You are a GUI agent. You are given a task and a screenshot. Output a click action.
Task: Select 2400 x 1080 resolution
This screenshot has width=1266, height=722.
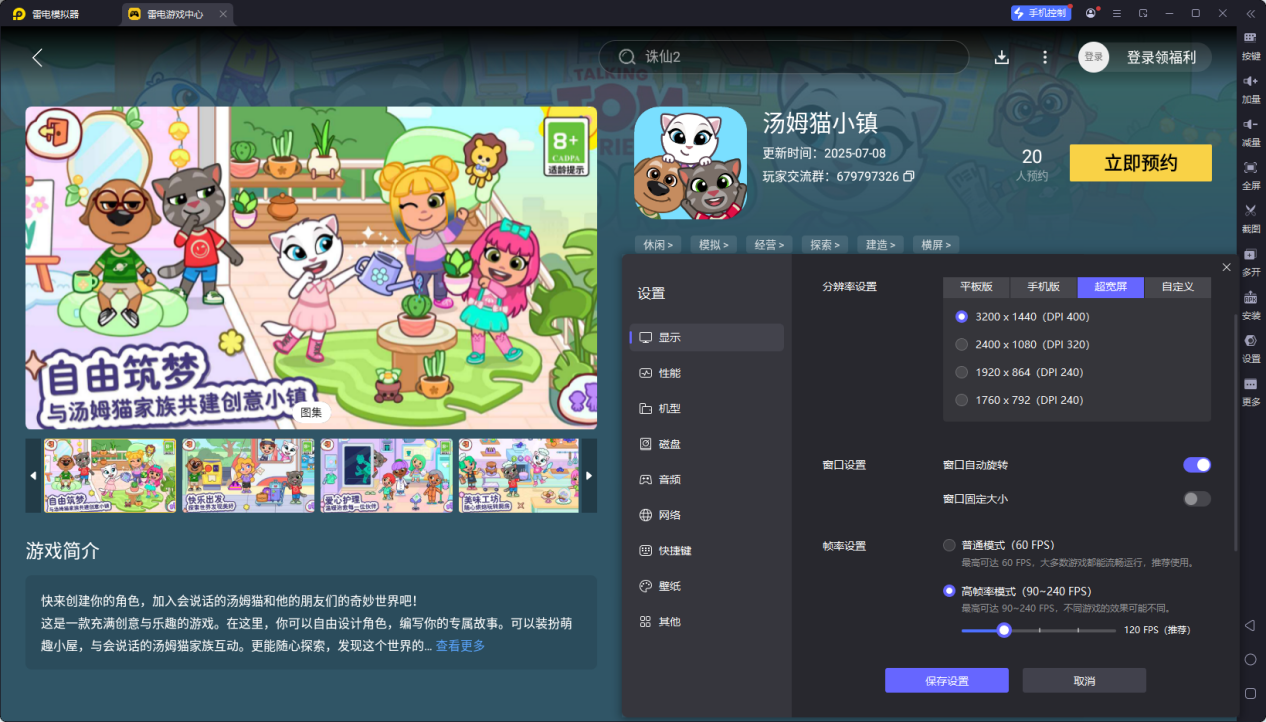pyautogui.click(x=961, y=345)
